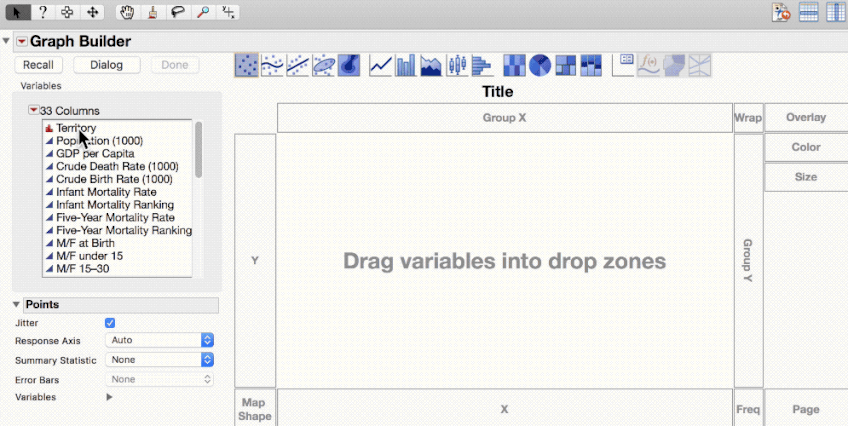Choose the Line chart element icon

coord(380,65)
